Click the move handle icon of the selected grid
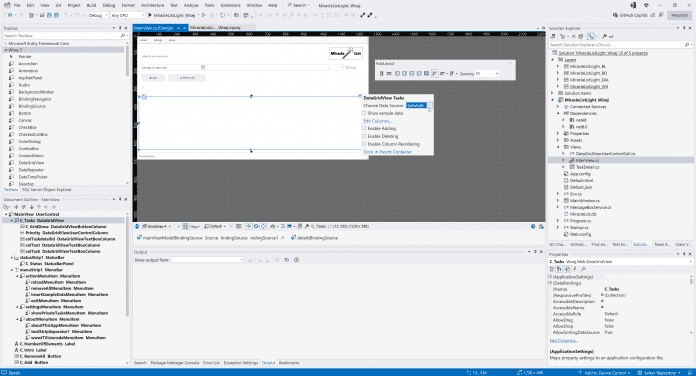This screenshot has height=376, width=696. pos(143,97)
